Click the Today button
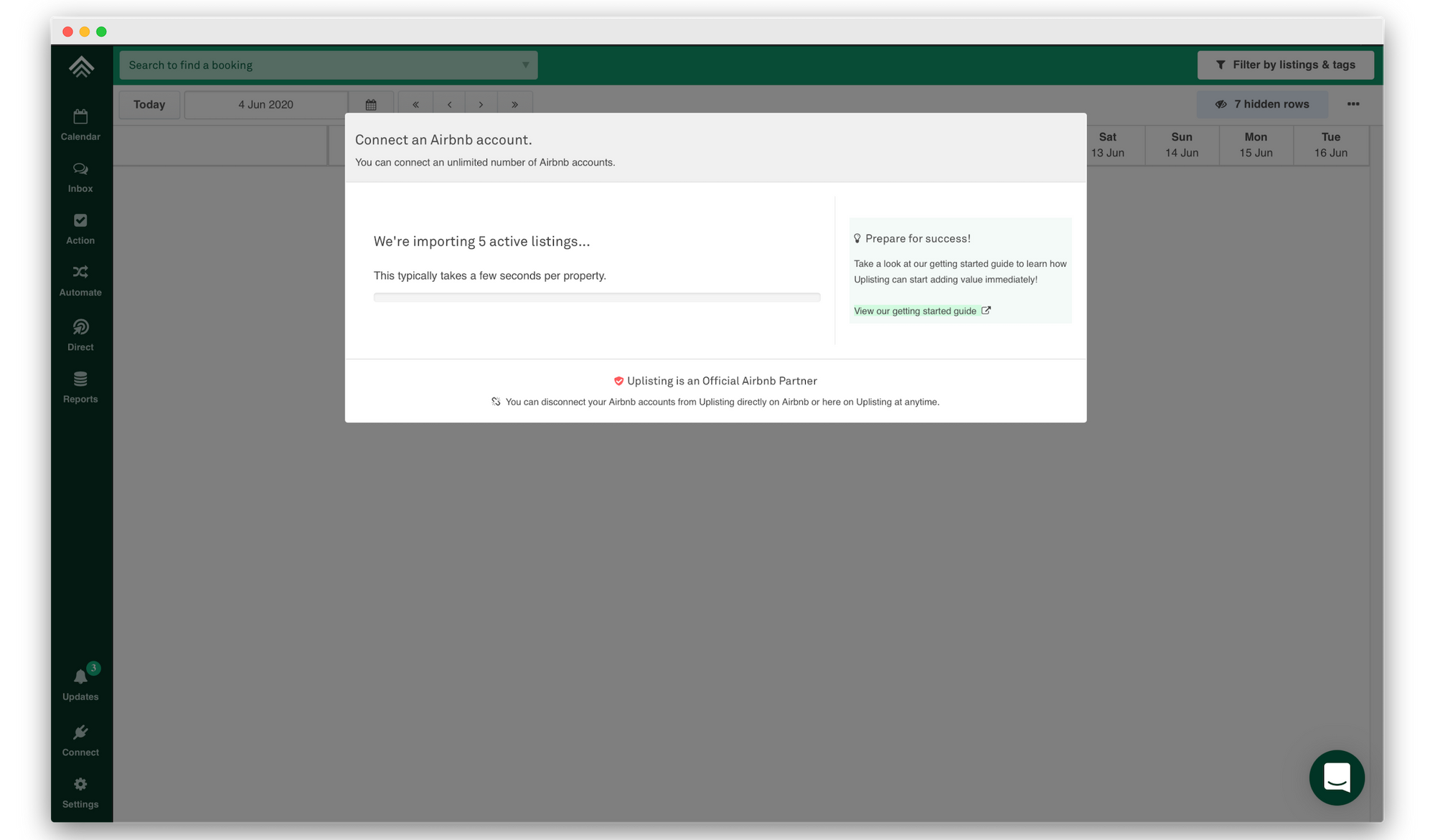1435x840 pixels. click(x=149, y=105)
